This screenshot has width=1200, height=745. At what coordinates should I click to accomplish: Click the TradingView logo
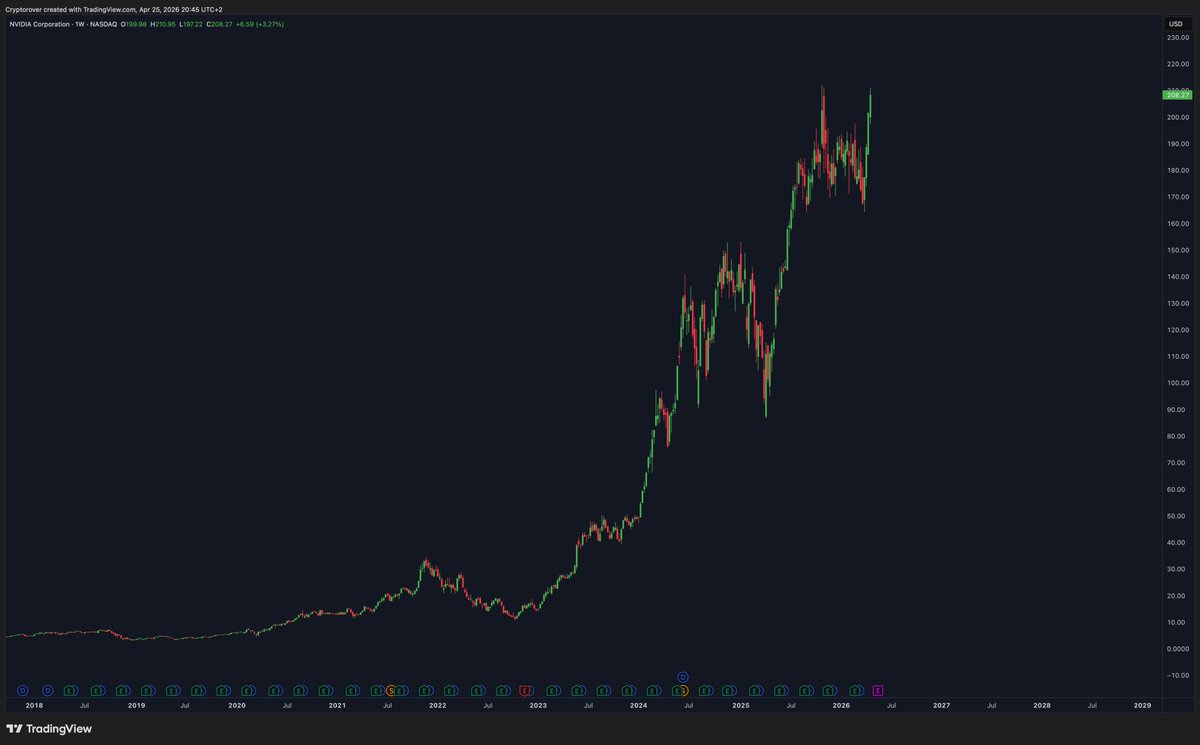click(47, 729)
